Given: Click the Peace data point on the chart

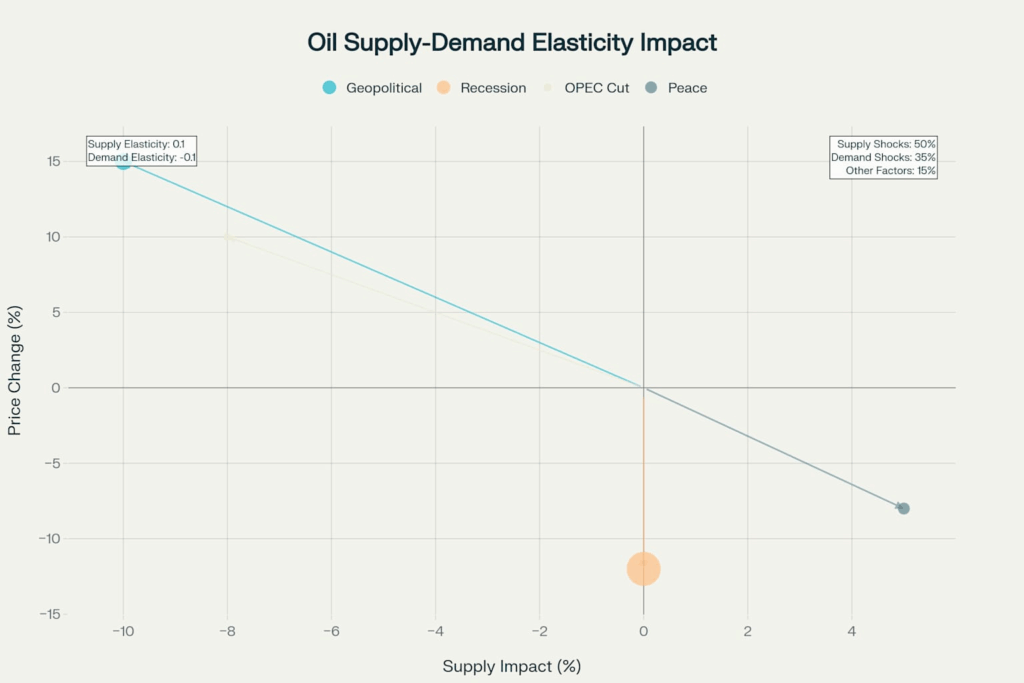Looking at the screenshot, I should pos(903,508).
